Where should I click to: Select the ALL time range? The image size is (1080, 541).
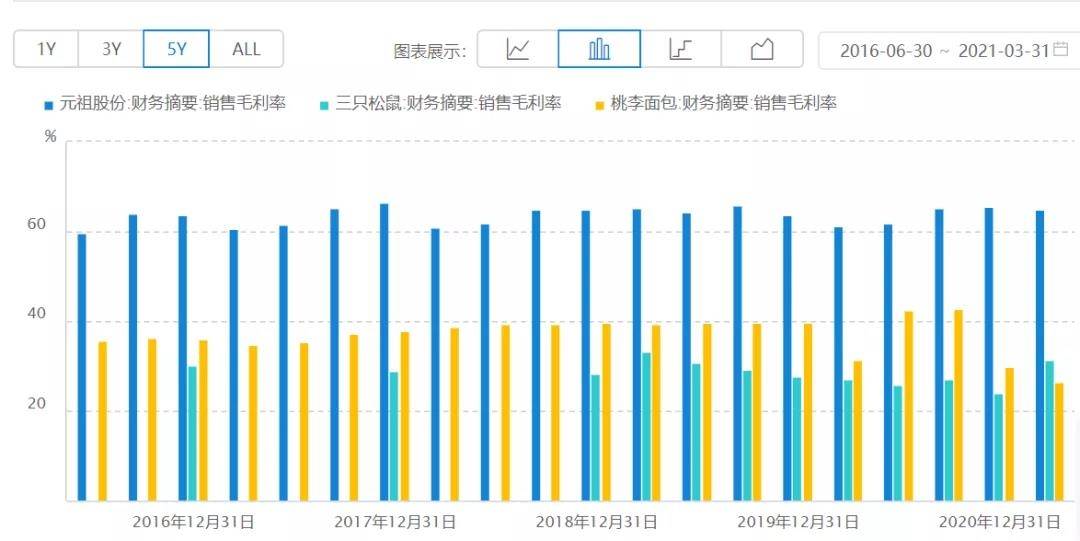(x=246, y=49)
